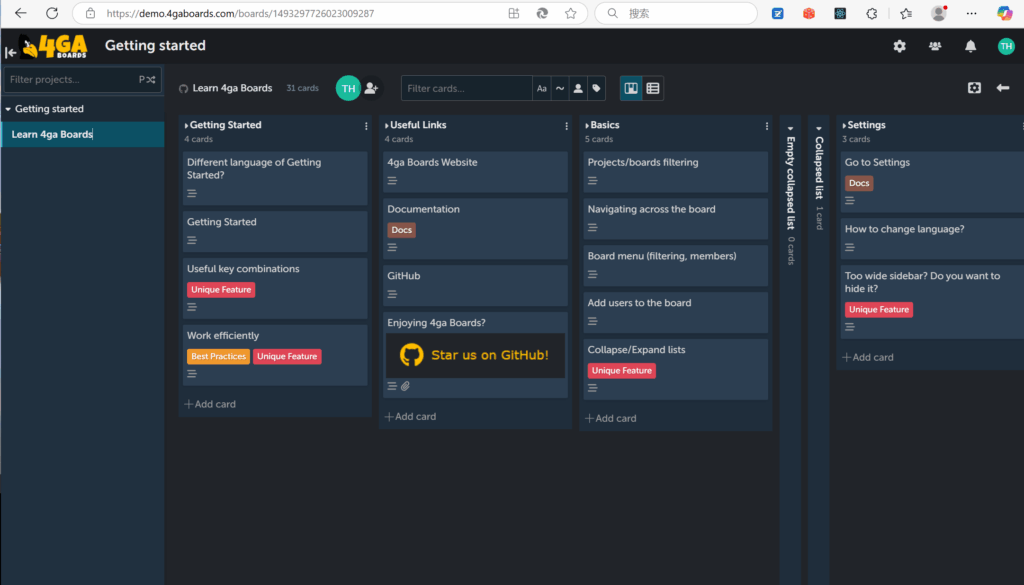Open Copilot icon in browser toolbar

(x=1004, y=13)
